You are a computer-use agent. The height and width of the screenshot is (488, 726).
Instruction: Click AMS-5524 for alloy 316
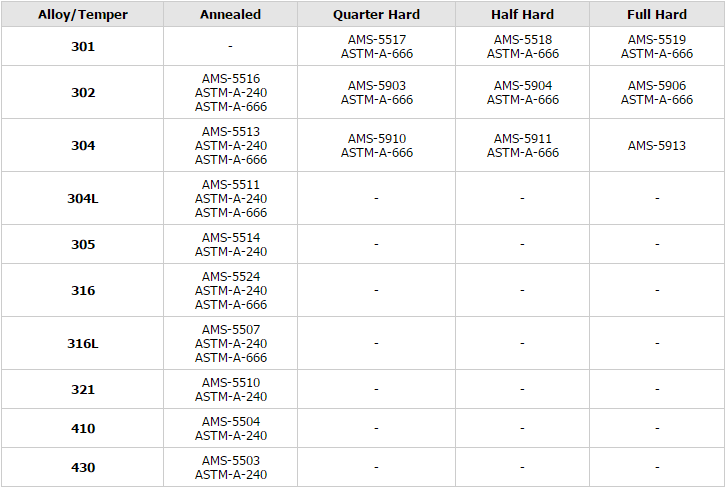coord(231,277)
